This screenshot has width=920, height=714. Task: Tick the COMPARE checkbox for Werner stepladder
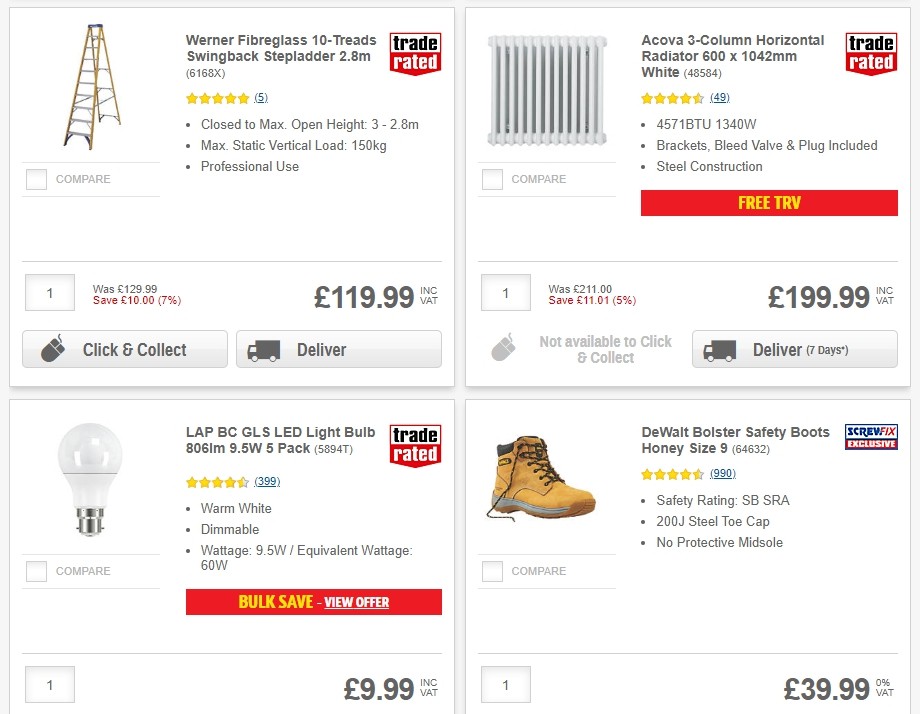(36, 179)
